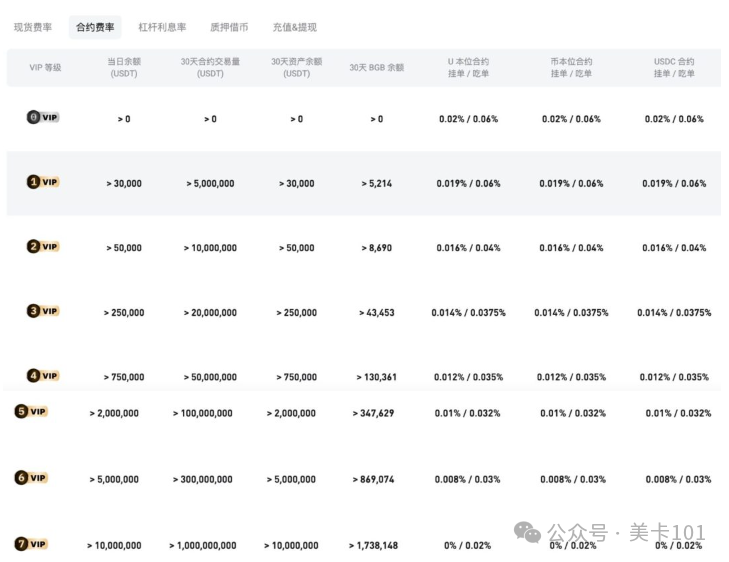This screenshot has height=562, width=729.
Task: Click the U 本位合约 挂单/吃单 header
Action: pos(468,67)
